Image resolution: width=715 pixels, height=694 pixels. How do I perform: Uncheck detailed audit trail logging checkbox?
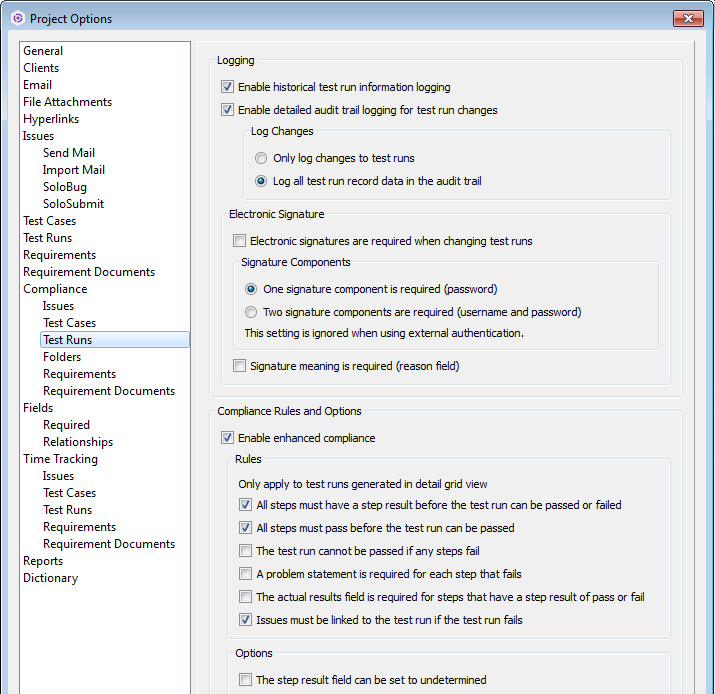click(228, 110)
